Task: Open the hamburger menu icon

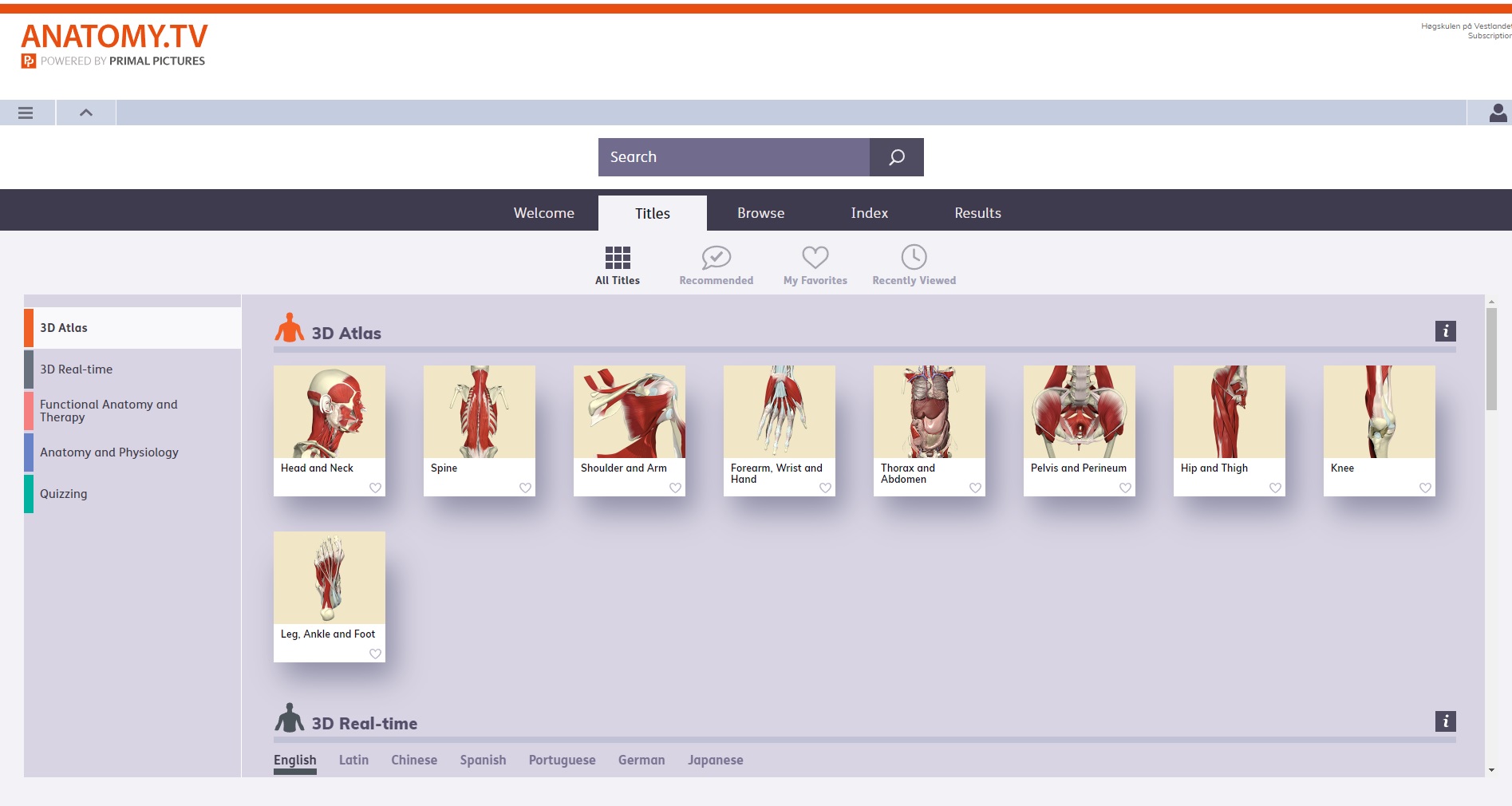Action: [26, 113]
